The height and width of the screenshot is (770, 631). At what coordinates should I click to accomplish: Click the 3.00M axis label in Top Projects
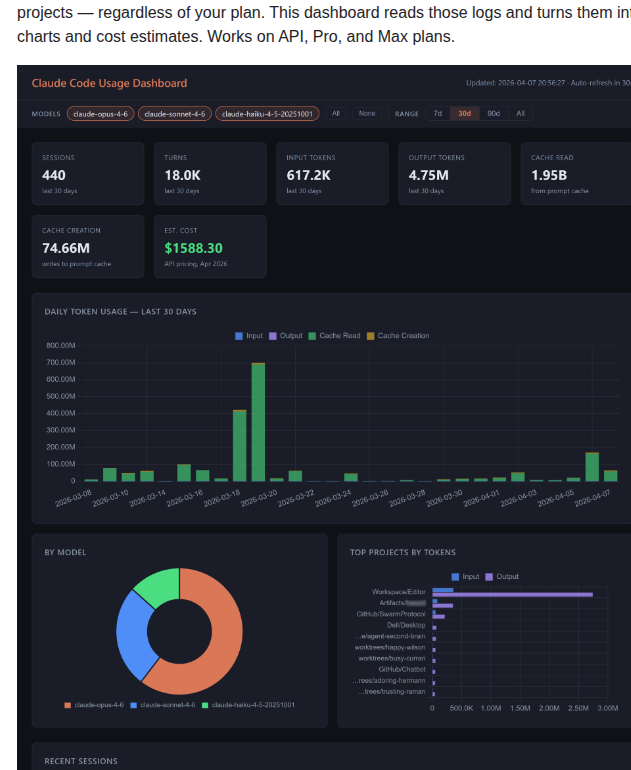[x=608, y=708]
